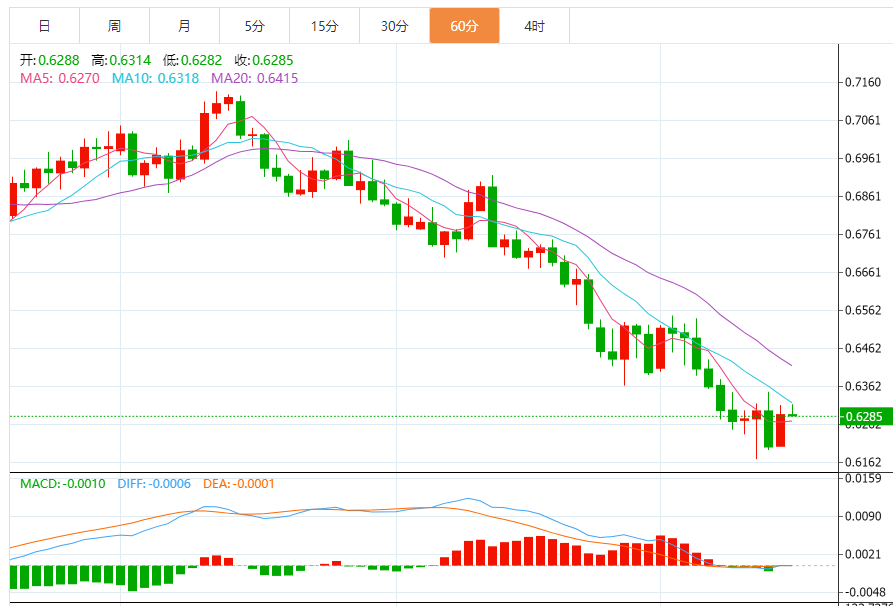Click the 开:0.6288 open price value
Image resolution: width=893 pixels, height=606 pixels.
pos(50,60)
